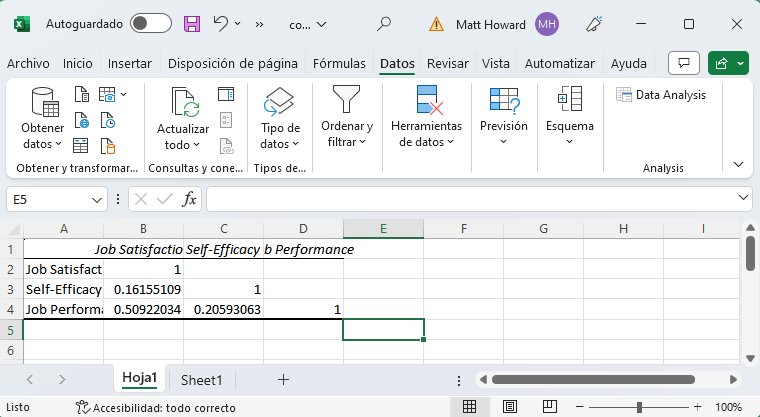Screen dimensions: 760x417
Task: Click the insert function fx icon
Action: [x=189, y=199]
